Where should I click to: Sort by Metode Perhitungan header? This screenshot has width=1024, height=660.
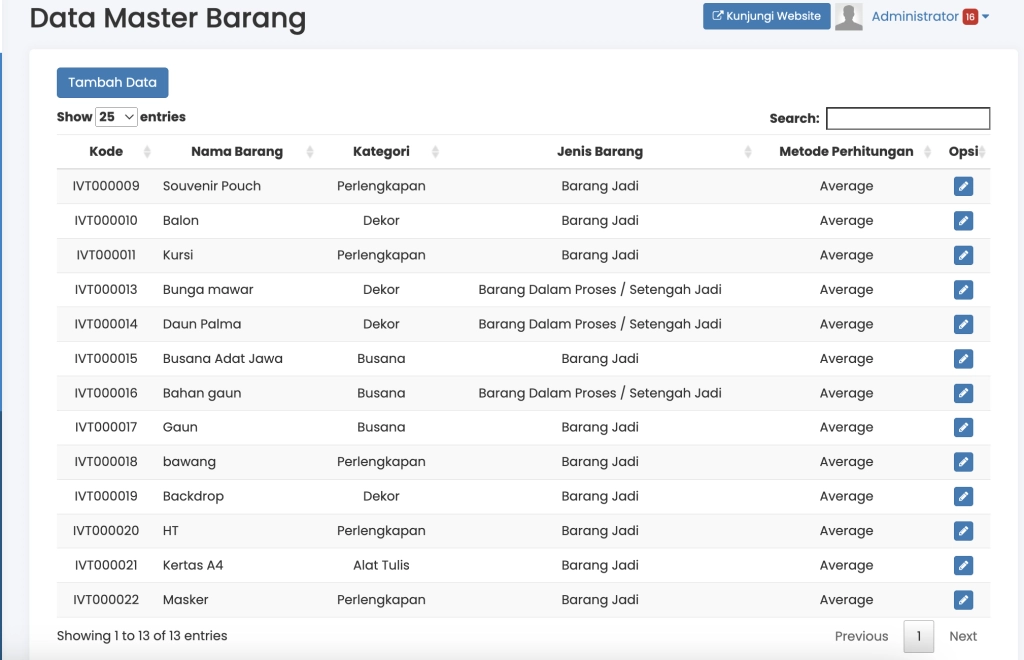click(x=846, y=152)
